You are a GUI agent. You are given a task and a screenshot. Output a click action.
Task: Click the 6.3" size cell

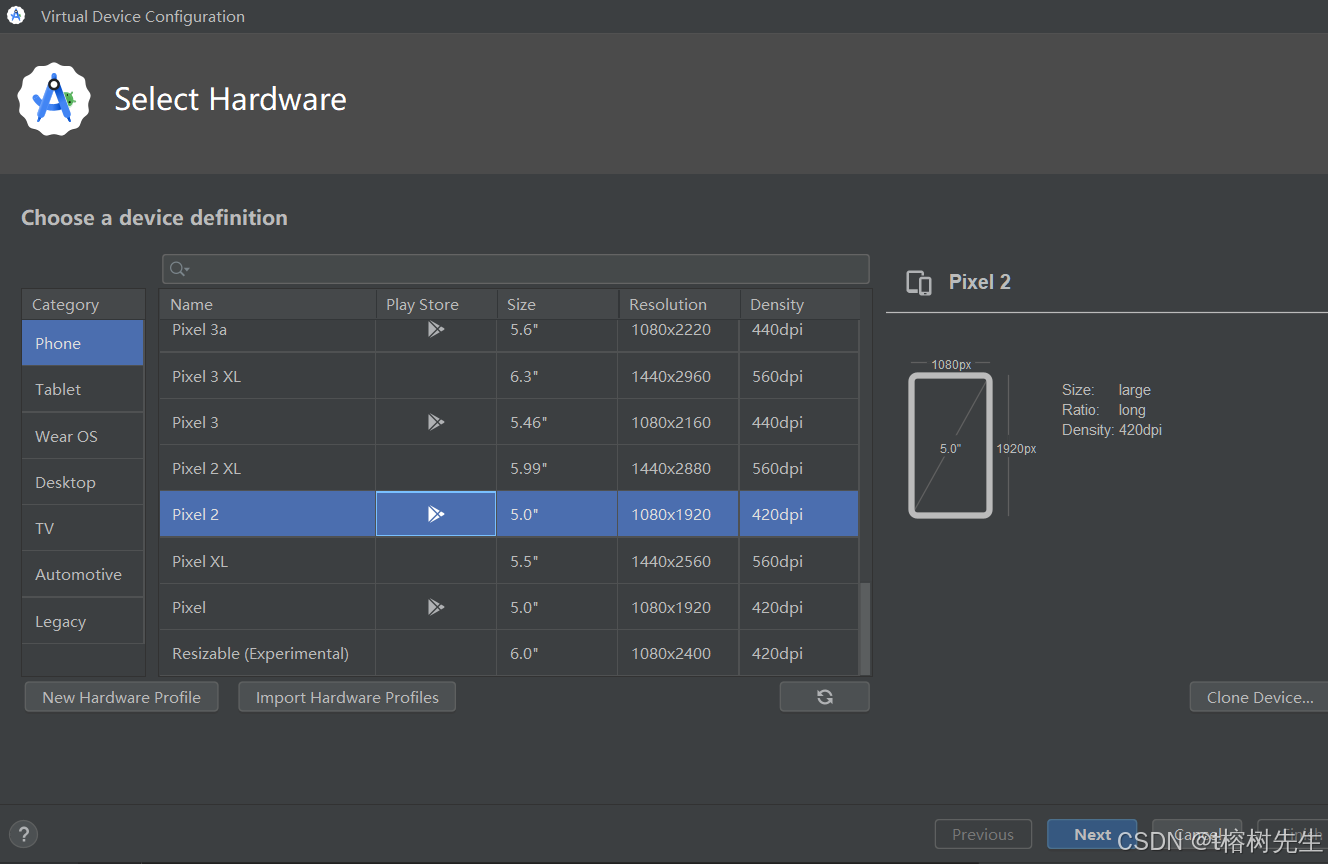coord(557,376)
